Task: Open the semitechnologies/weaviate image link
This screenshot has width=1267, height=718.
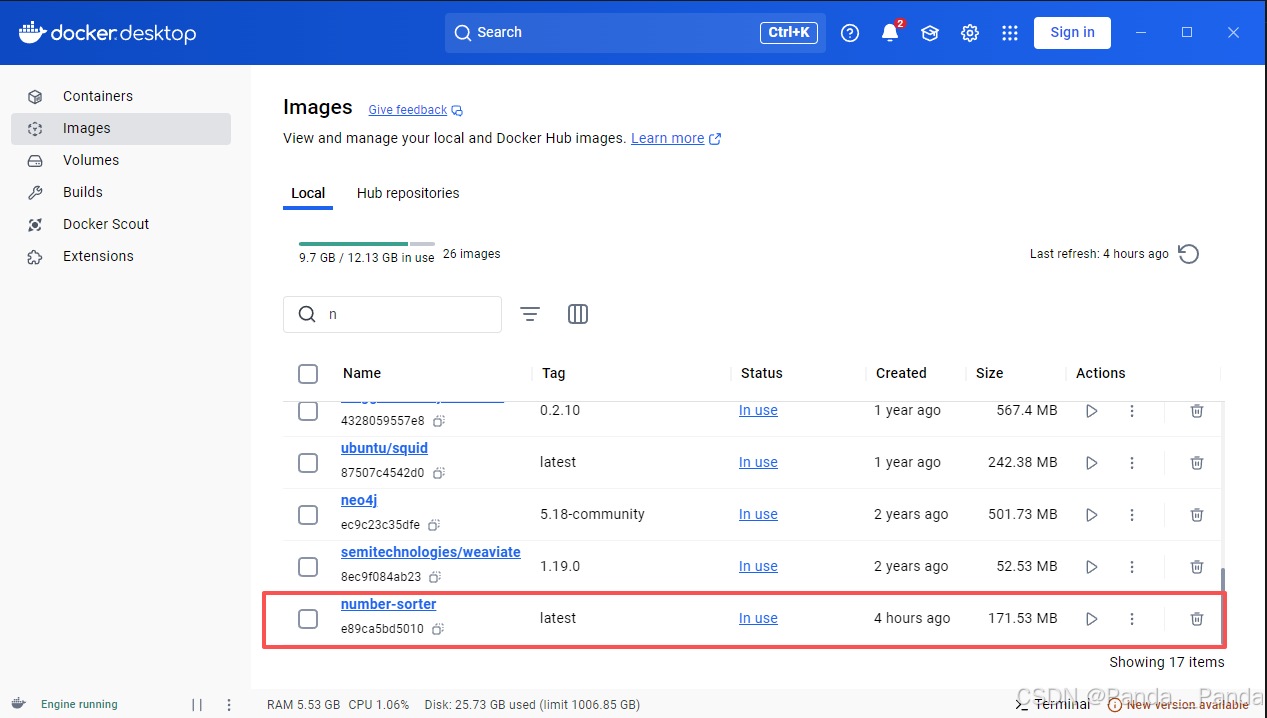Action: [431, 552]
